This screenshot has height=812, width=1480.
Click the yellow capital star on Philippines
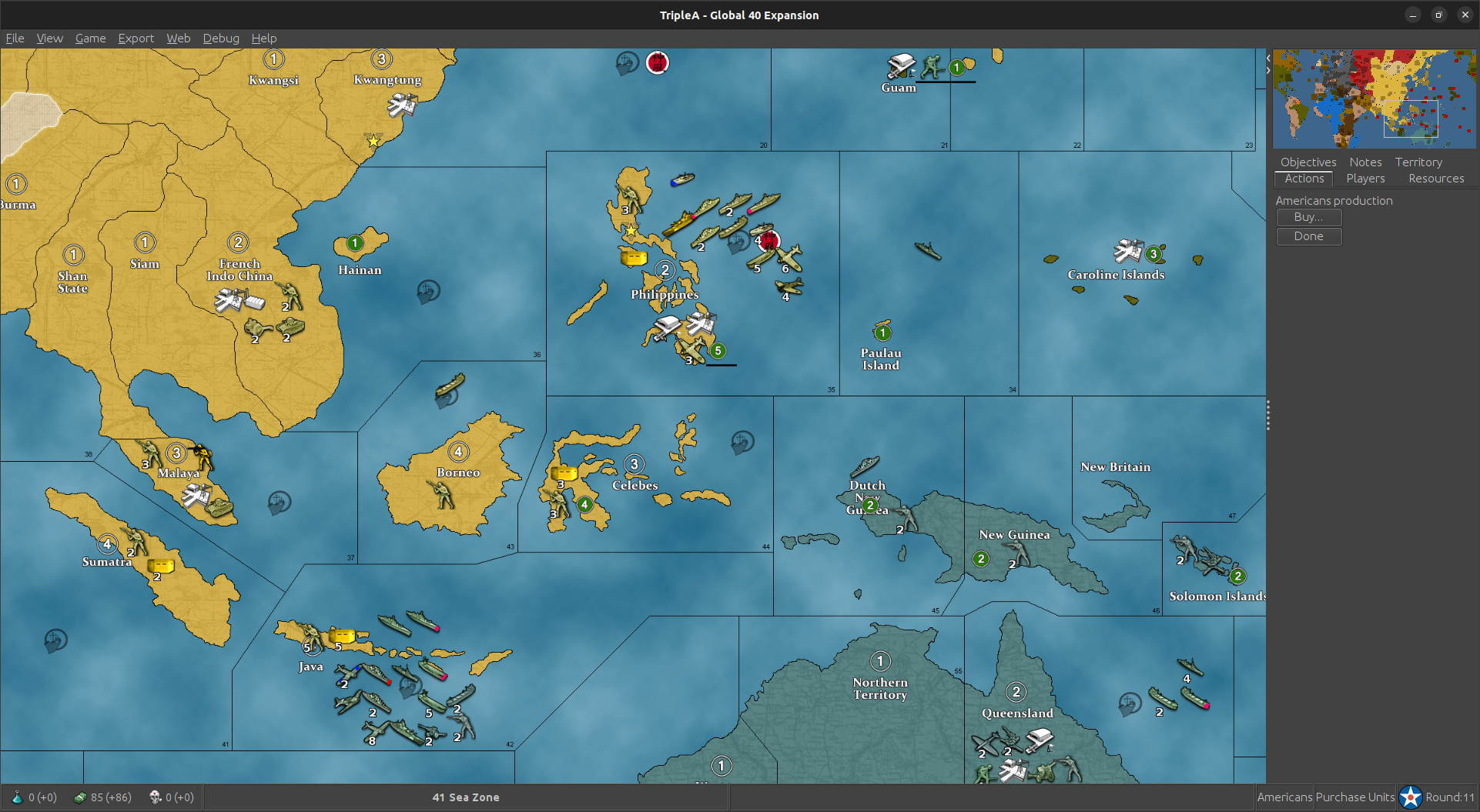[x=631, y=231]
